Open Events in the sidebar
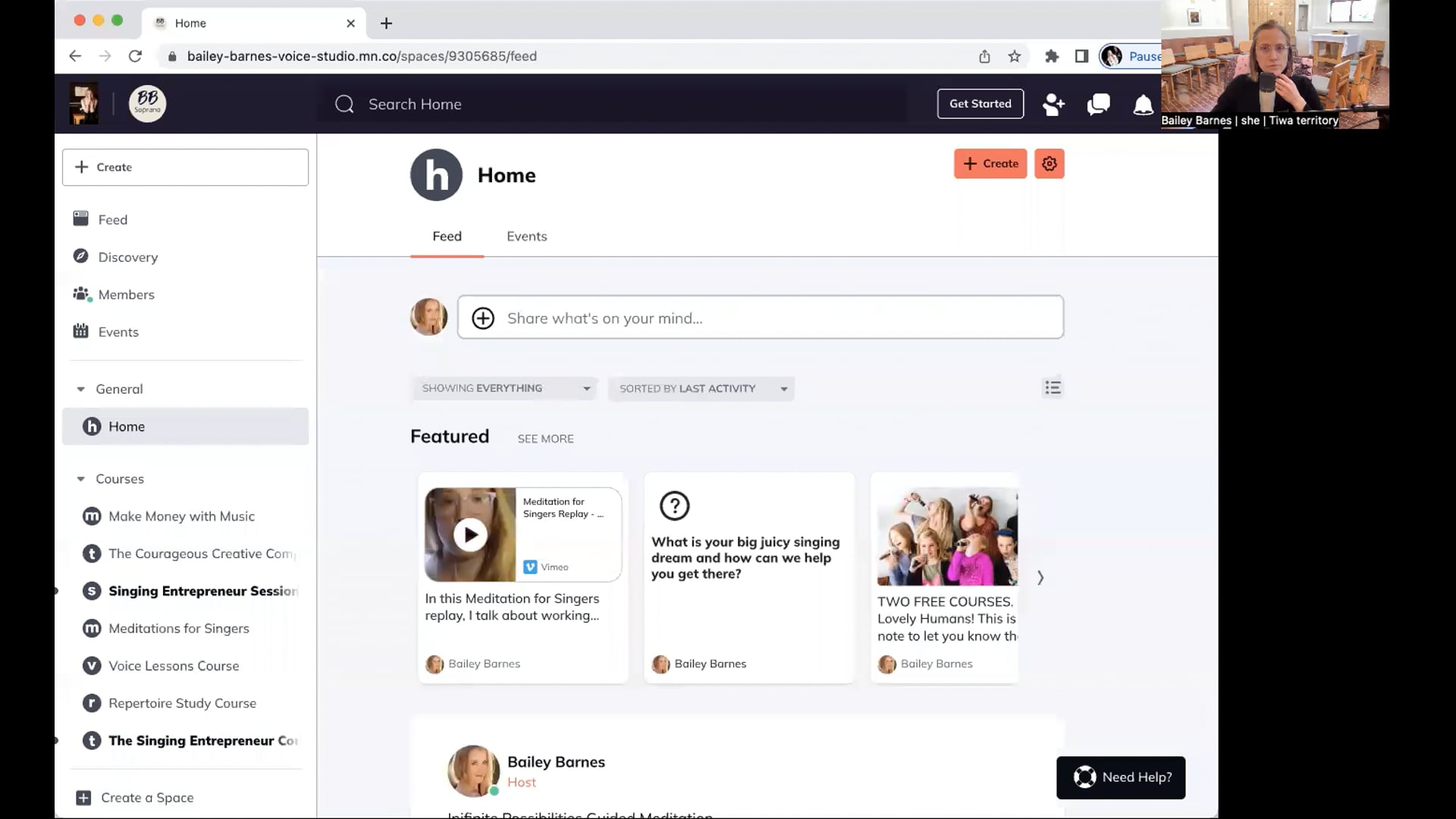The height and width of the screenshot is (819, 1456). pyautogui.click(x=118, y=331)
